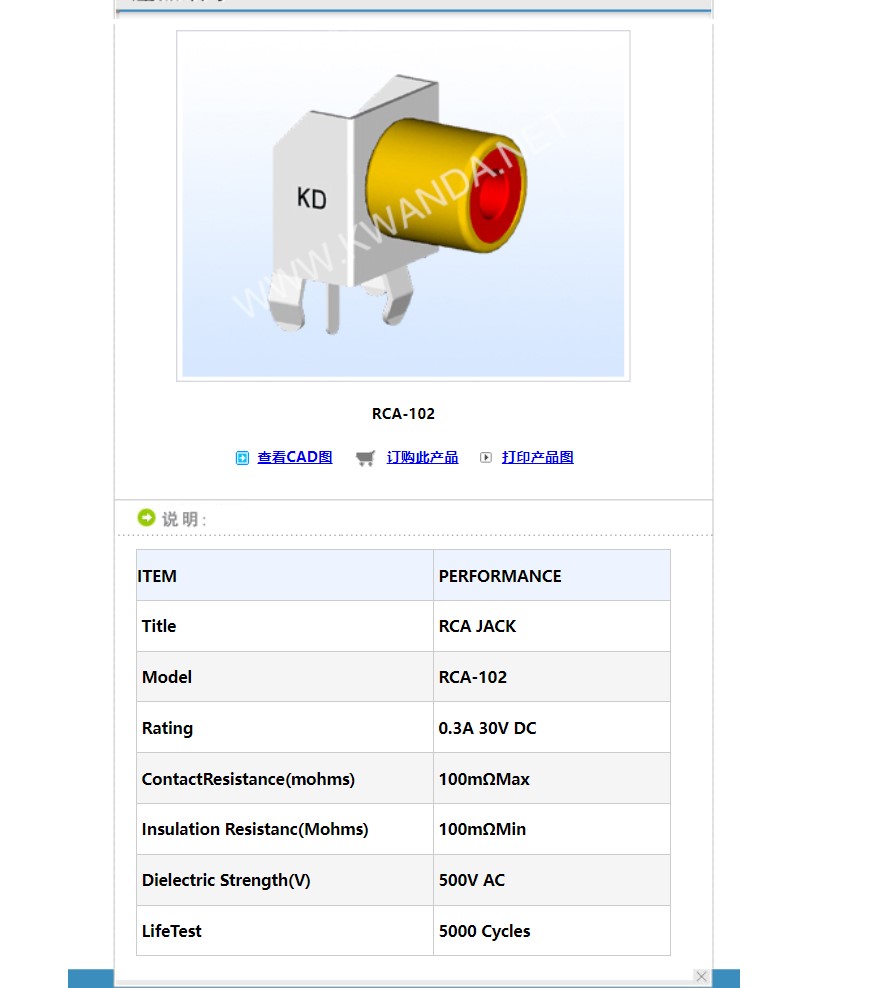Screen dimensions: 885x988
Task: Click the 说明 section heading
Action: tap(183, 519)
